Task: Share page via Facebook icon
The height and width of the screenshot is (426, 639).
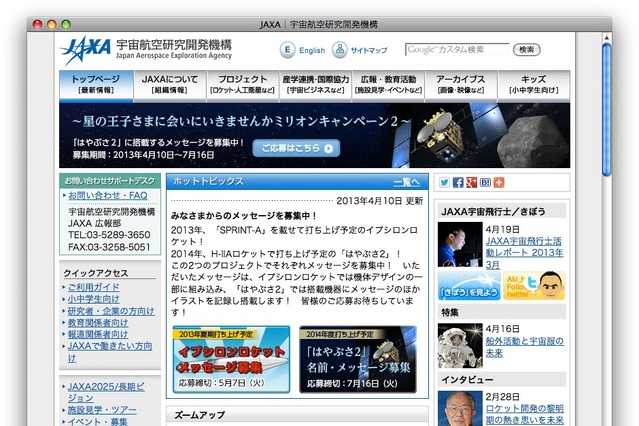Action: [x=458, y=183]
